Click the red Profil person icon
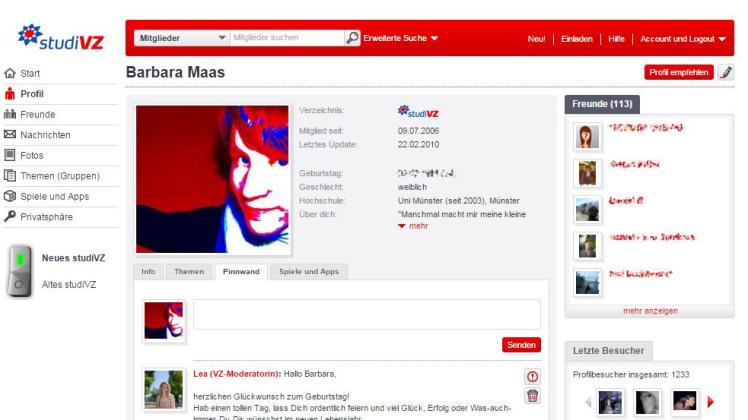Image resolution: width=748 pixels, height=420 pixels. [10, 94]
